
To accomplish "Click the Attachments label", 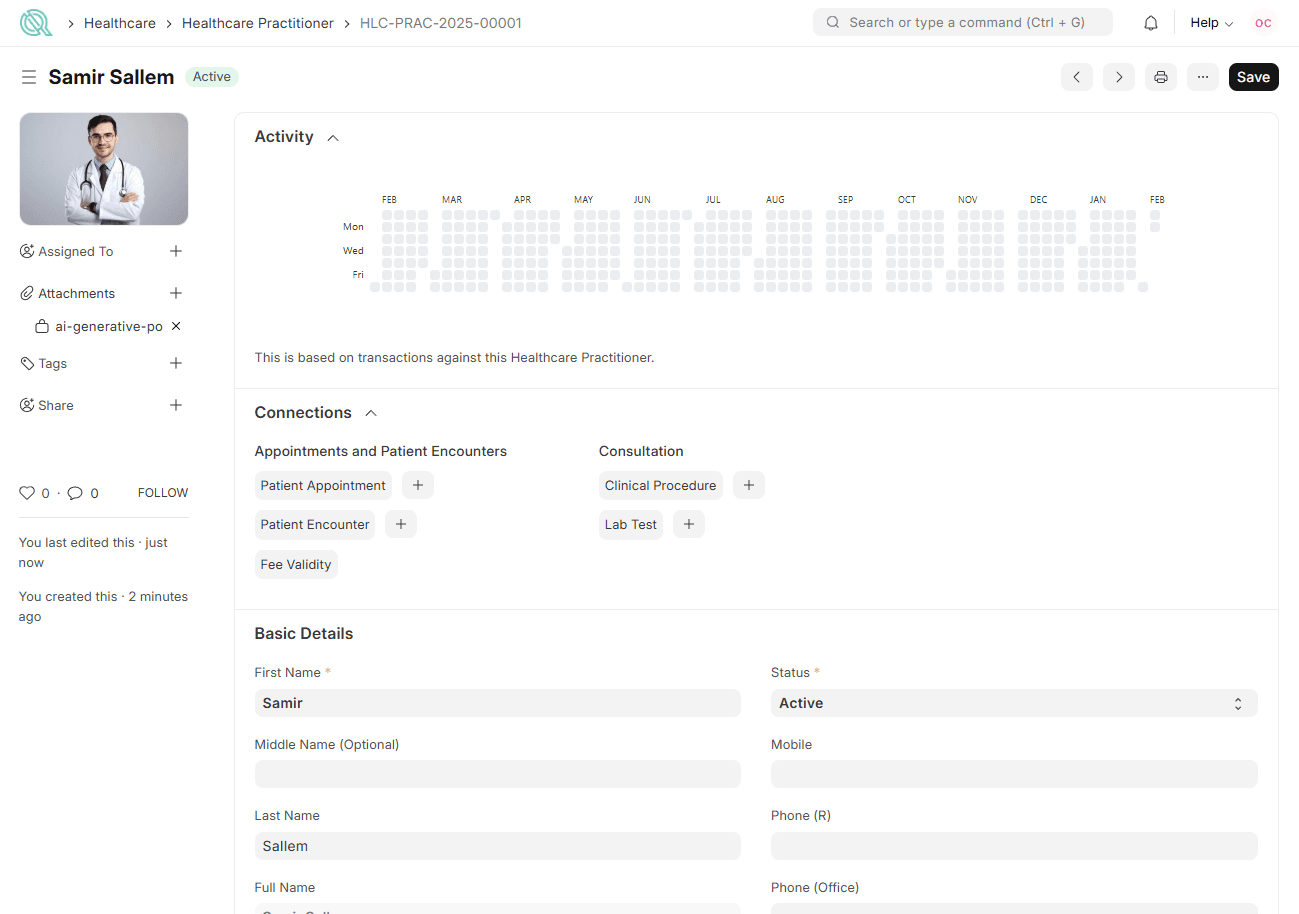I will click(77, 293).
